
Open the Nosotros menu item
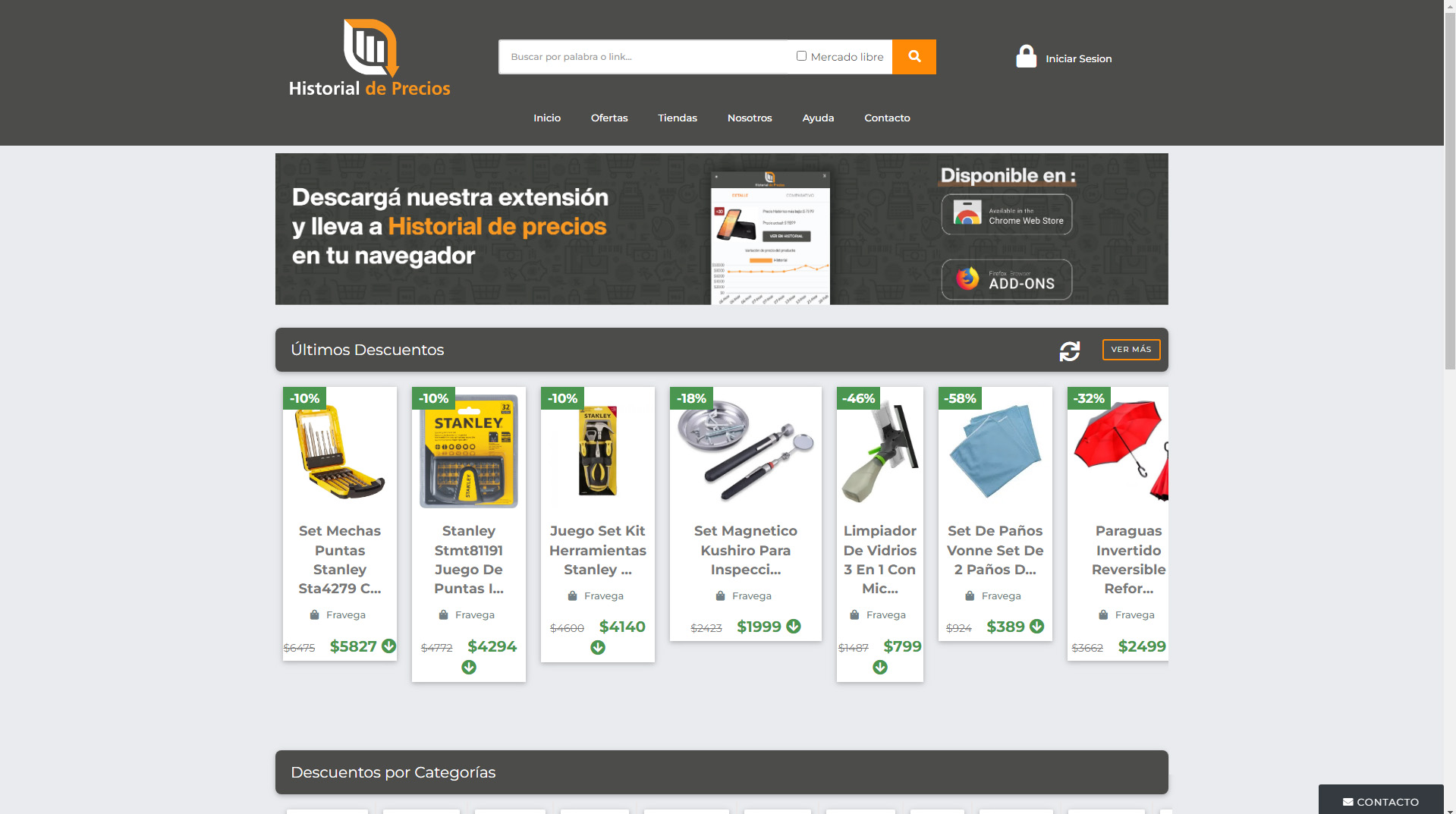tap(750, 118)
